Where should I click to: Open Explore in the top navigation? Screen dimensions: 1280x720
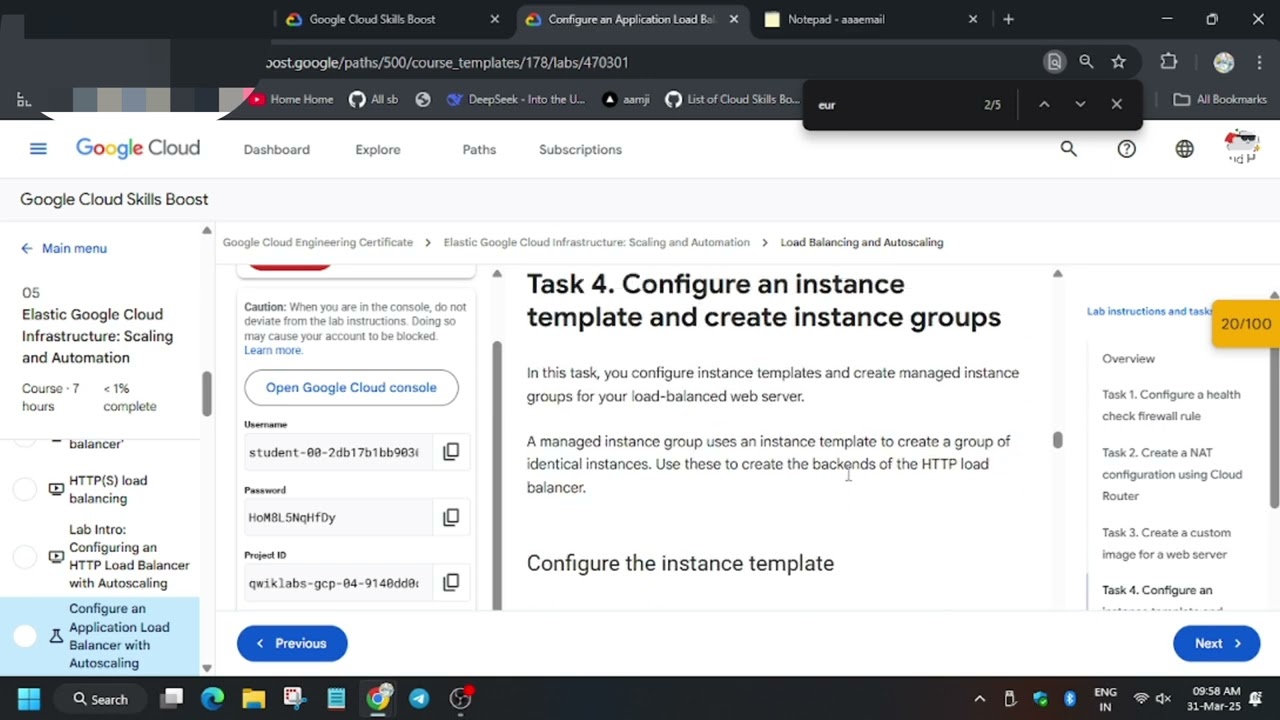(x=378, y=149)
